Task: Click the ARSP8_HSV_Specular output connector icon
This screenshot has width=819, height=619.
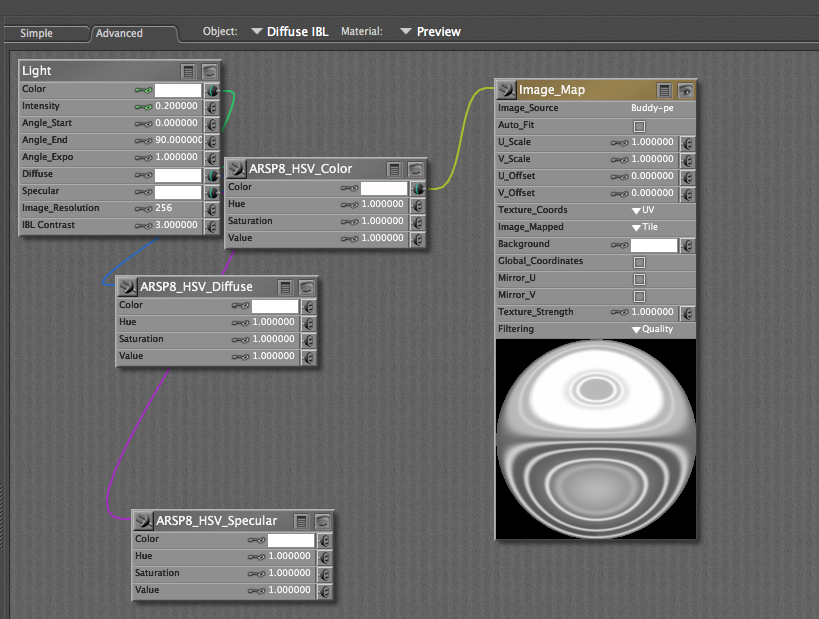Action: click(143, 521)
